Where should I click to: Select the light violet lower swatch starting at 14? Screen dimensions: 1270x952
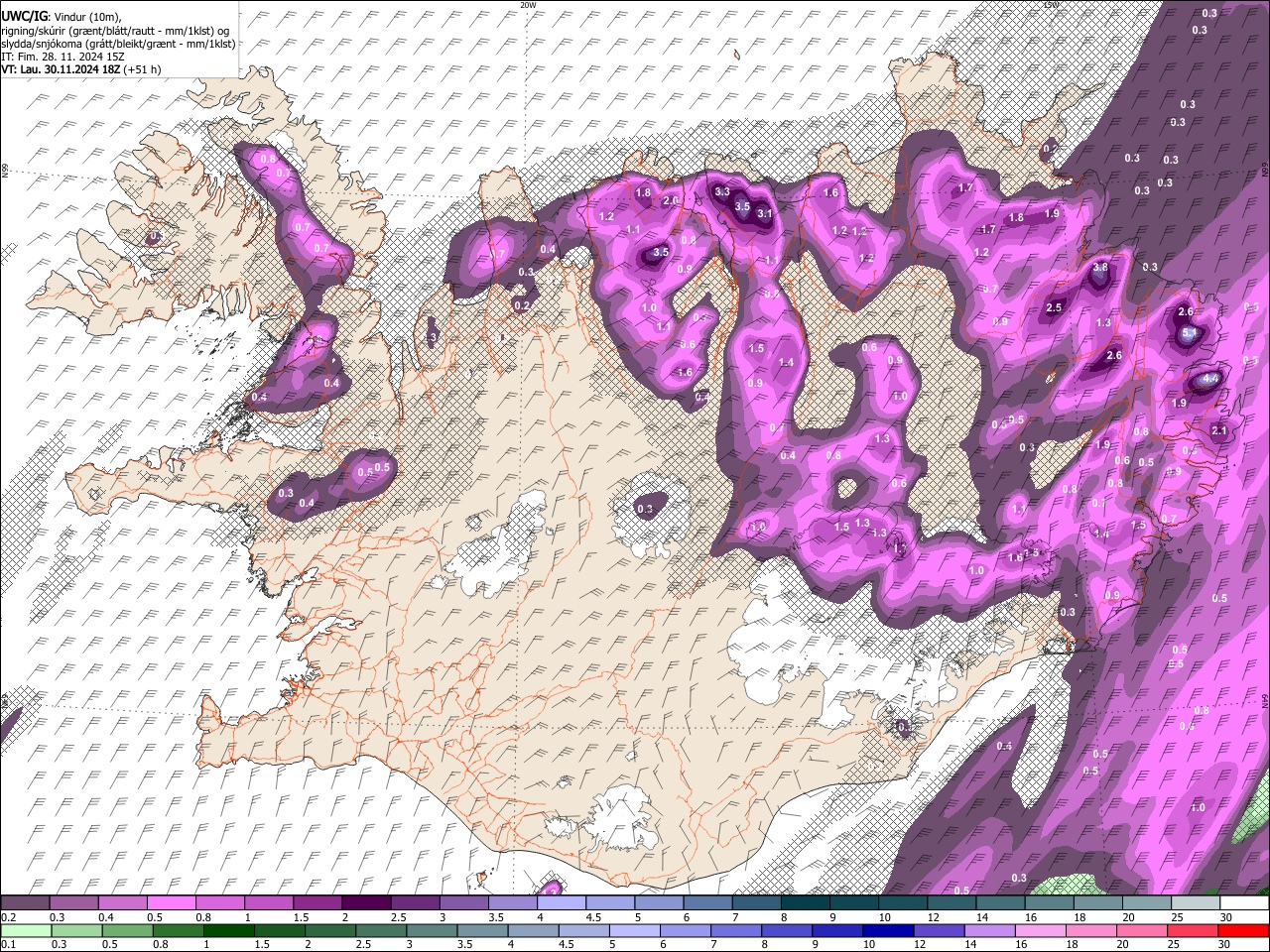click(988, 931)
